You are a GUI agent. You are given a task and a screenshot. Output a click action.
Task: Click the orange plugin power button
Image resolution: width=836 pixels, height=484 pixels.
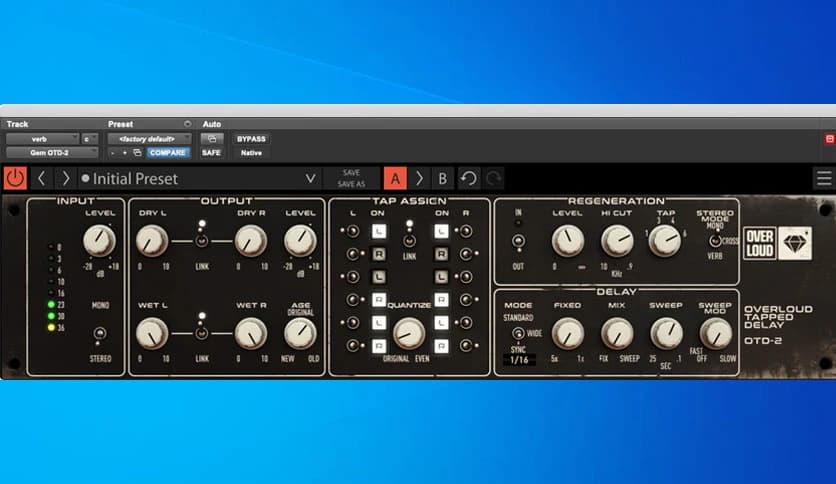pyautogui.click(x=15, y=178)
